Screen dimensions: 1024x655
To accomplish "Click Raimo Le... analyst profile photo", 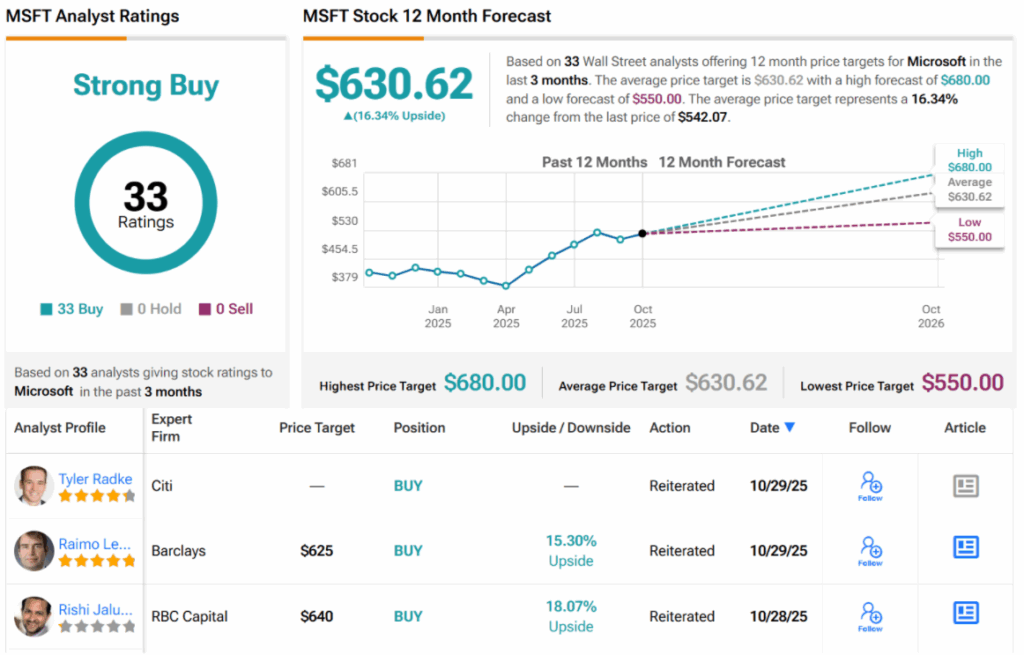I will 34,550.
